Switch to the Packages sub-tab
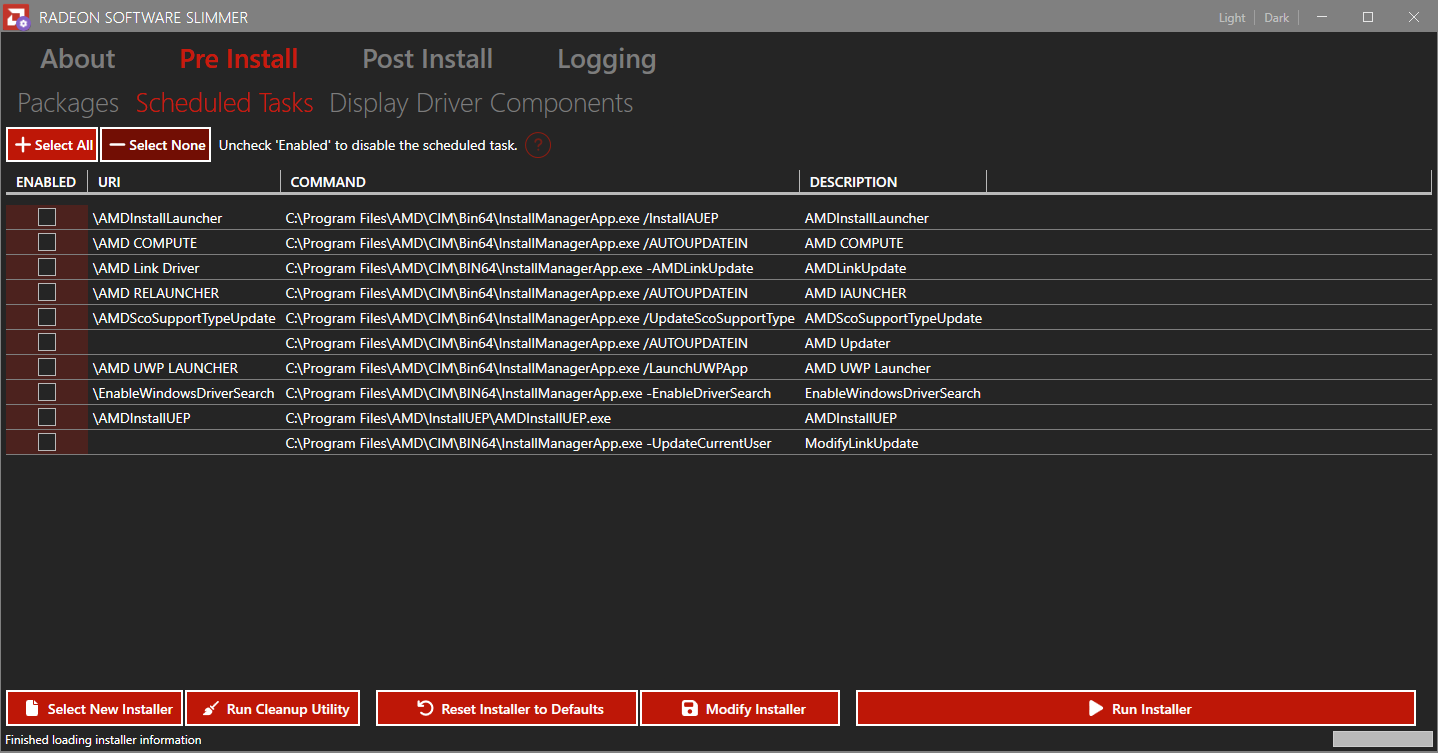 [x=68, y=103]
